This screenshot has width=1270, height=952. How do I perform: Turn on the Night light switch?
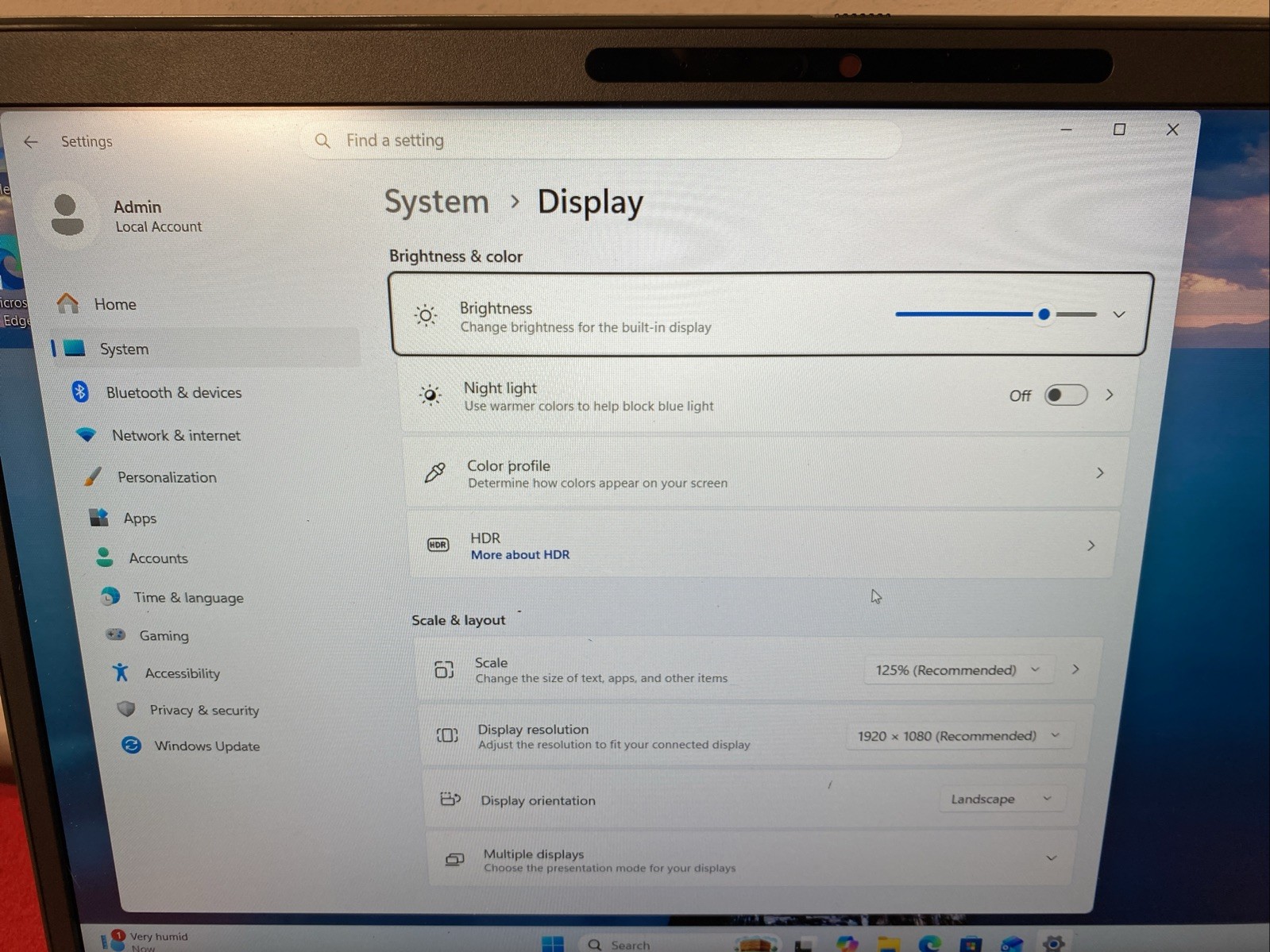[1066, 395]
